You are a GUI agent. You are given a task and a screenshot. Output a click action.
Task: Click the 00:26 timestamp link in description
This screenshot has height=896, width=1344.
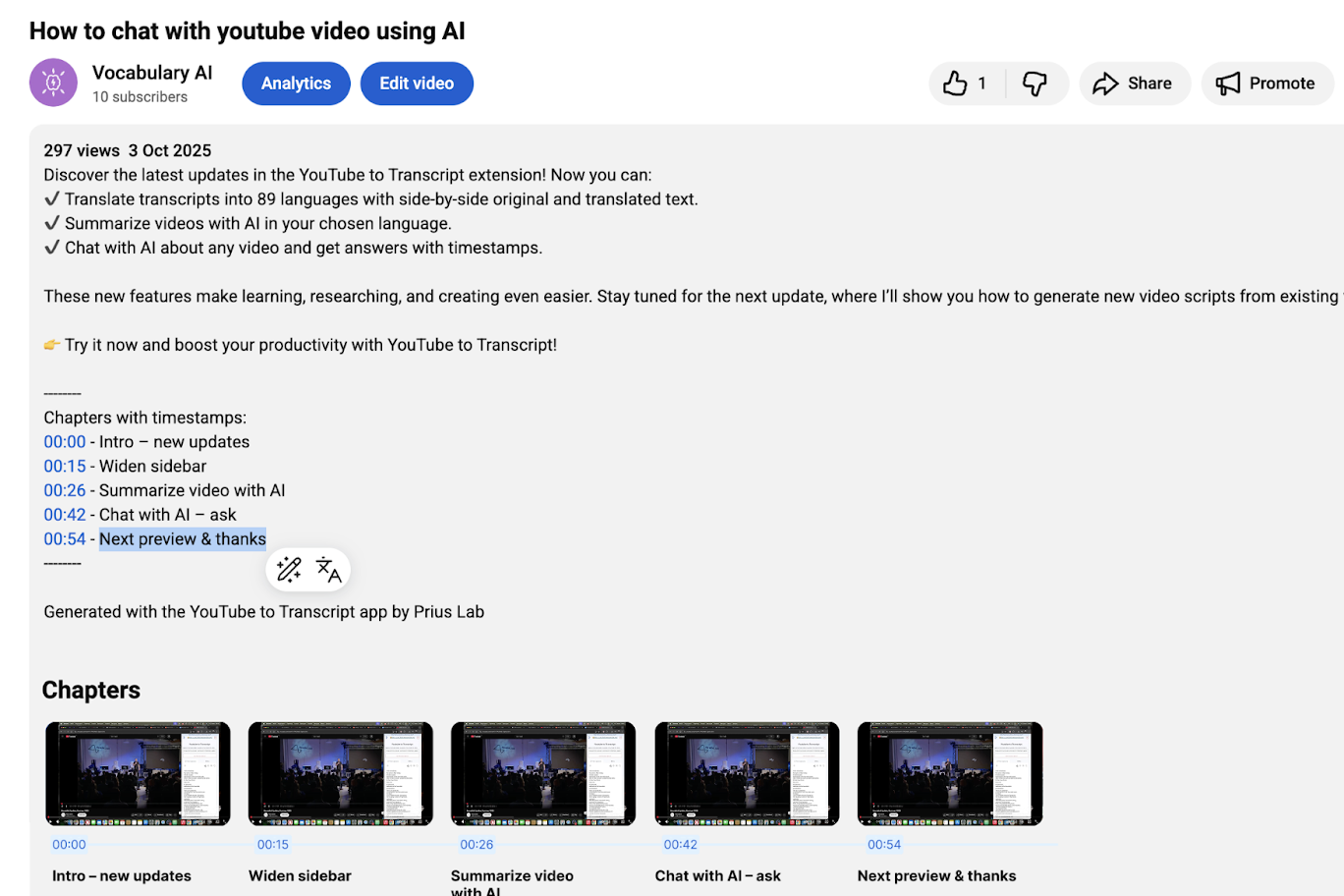point(65,490)
